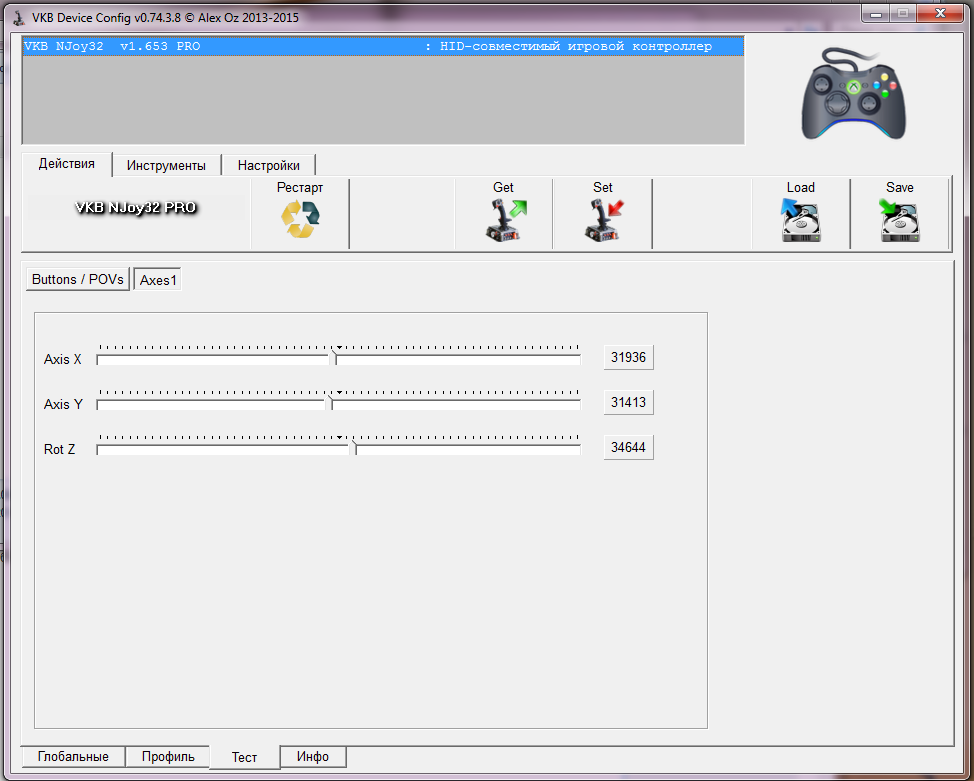Screen dimensions: 974x781
Task: Click the Load label text
Action: click(801, 187)
